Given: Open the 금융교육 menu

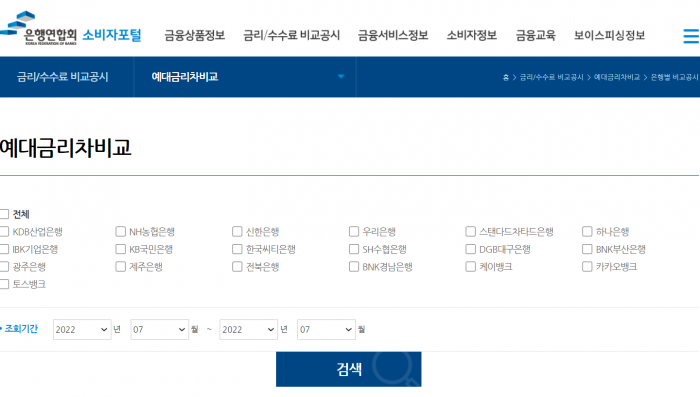Looking at the screenshot, I should pos(535,35).
